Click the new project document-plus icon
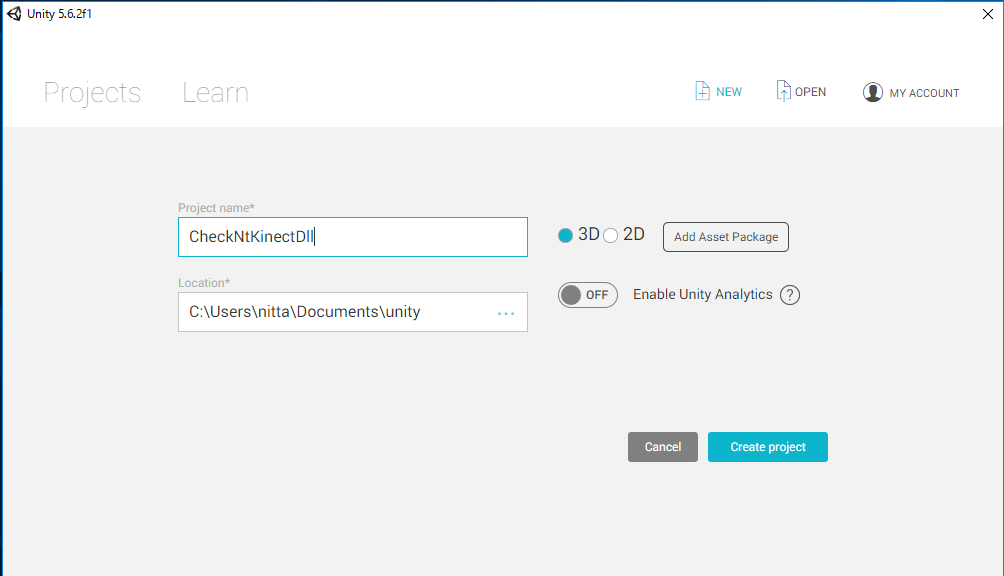 (702, 91)
